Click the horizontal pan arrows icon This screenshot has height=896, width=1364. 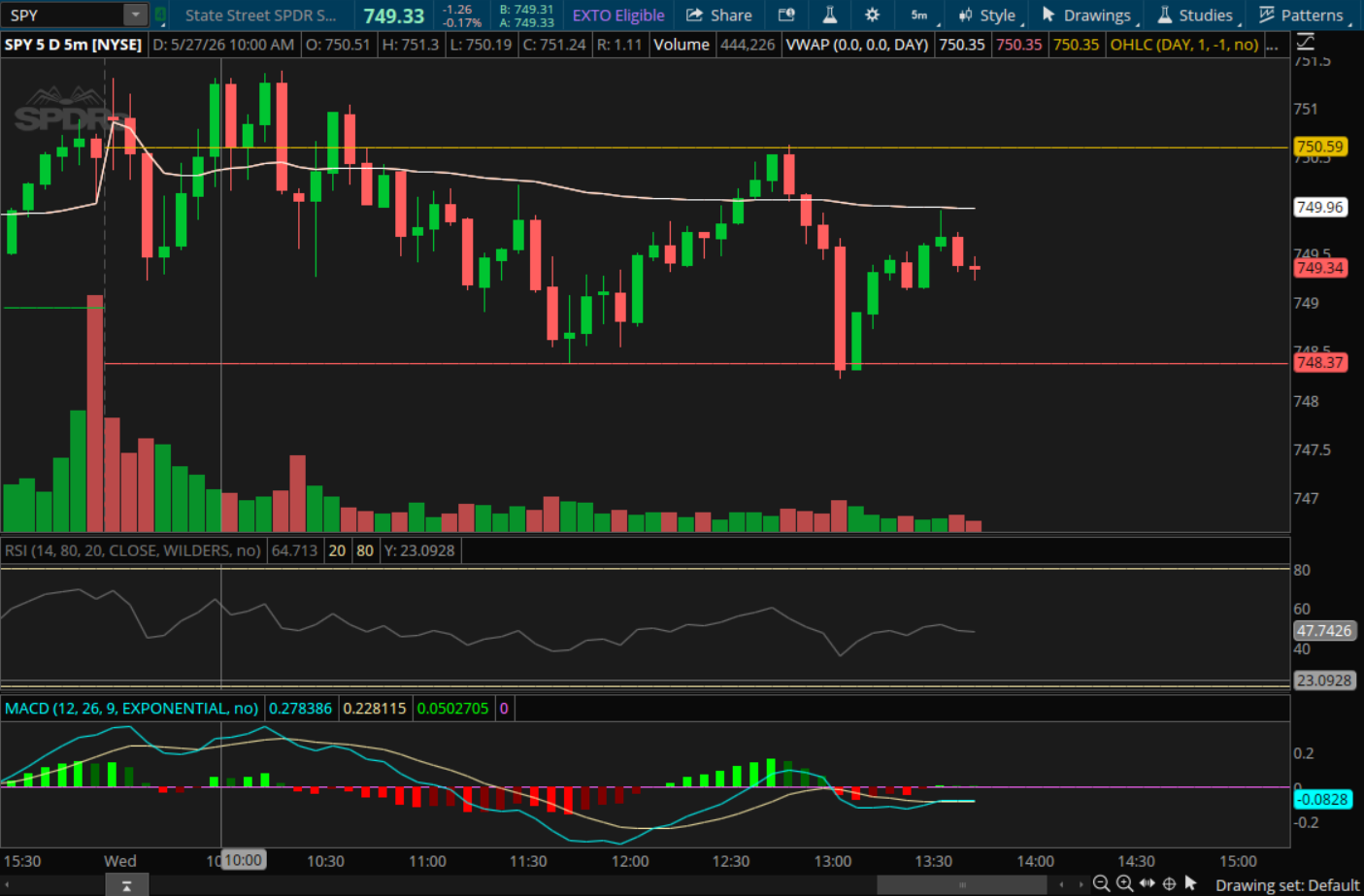pyautogui.click(x=1148, y=883)
